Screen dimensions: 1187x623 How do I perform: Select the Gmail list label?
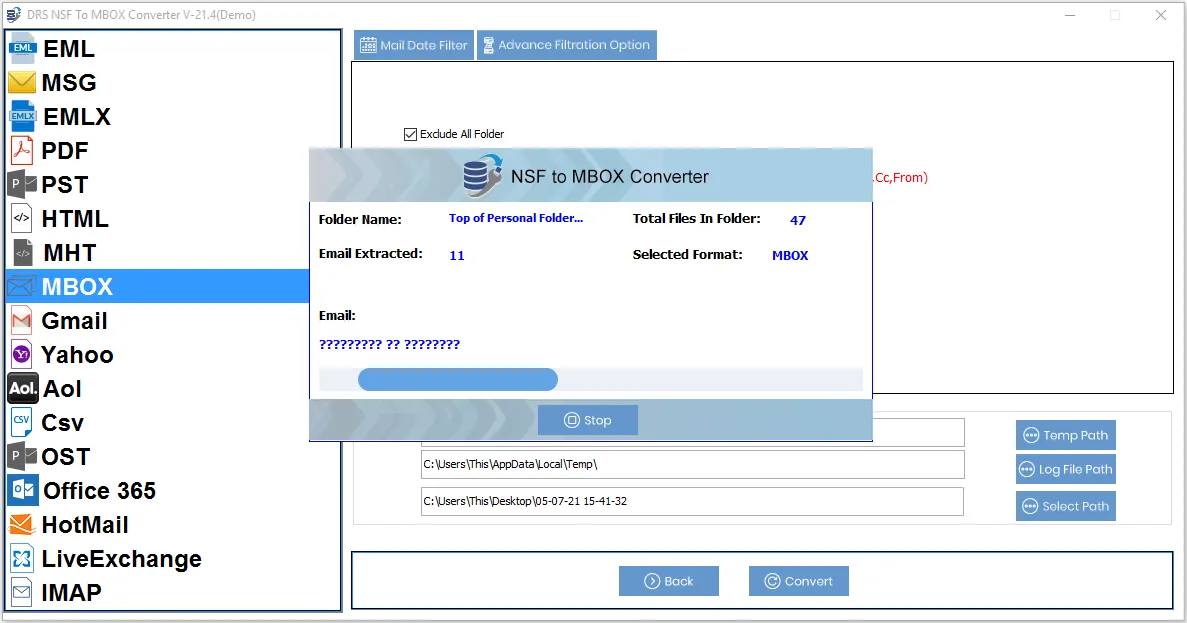(74, 321)
